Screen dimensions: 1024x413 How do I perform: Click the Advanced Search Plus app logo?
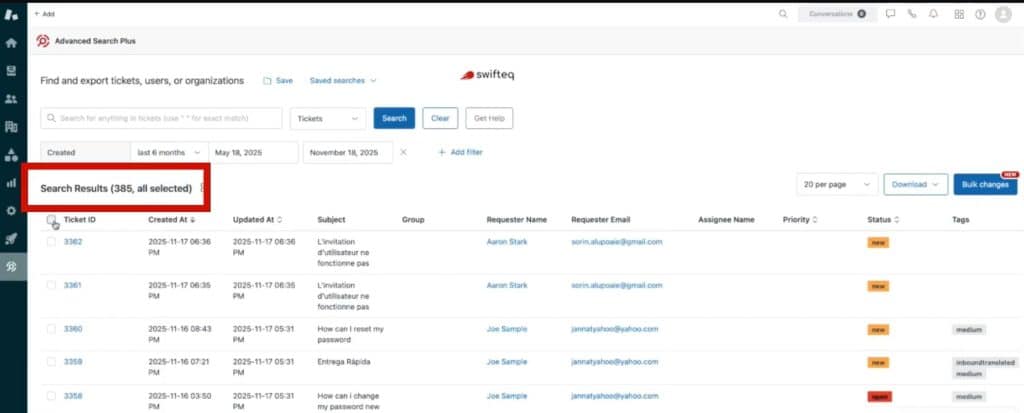point(42,41)
